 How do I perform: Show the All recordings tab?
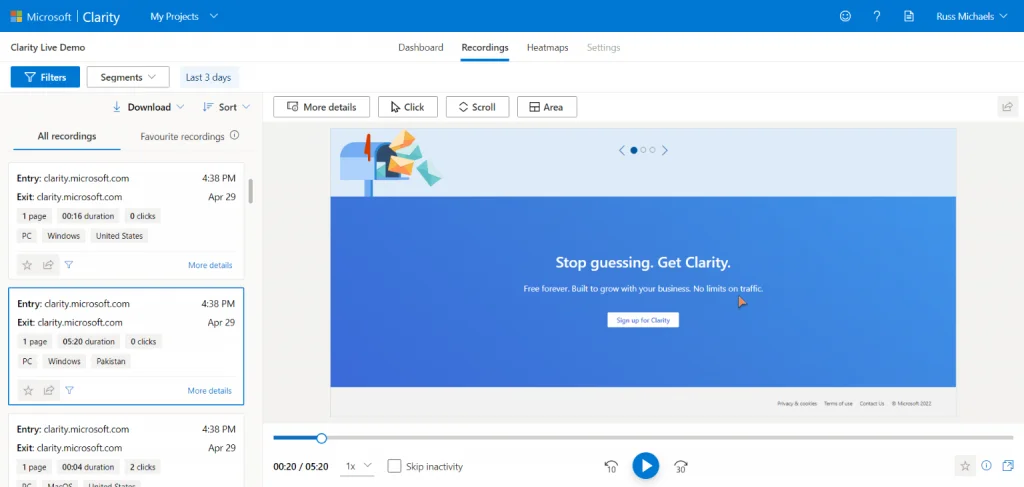tap(67, 136)
